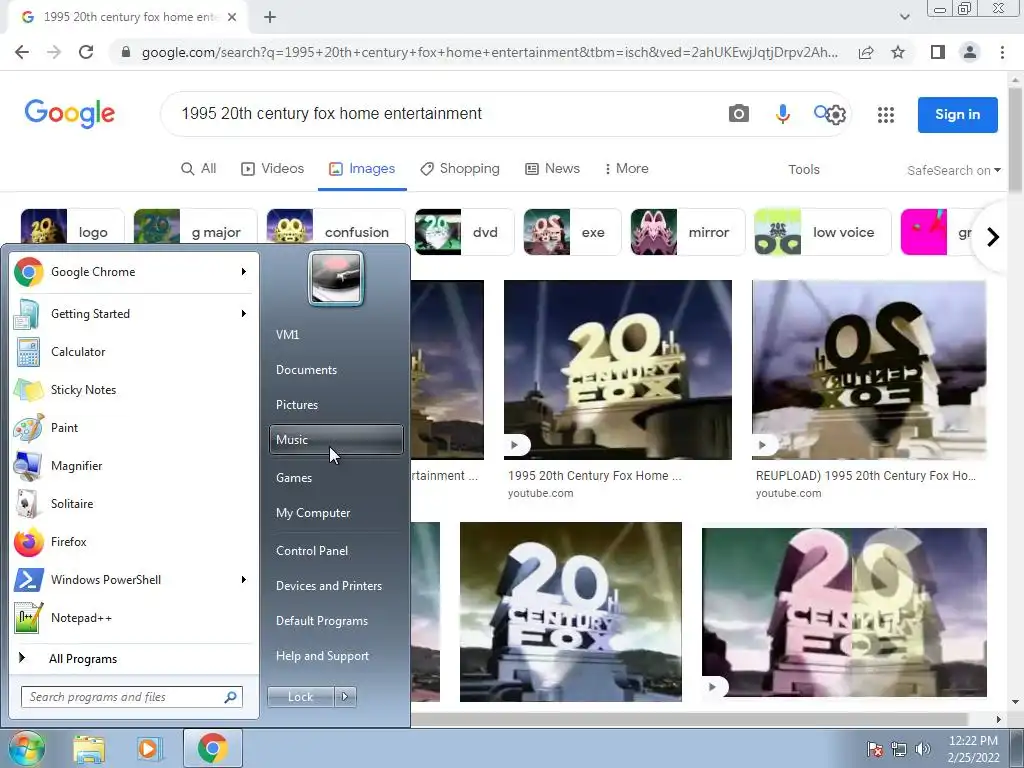
Task: Show next suggestion chips with arrow
Action: tap(993, 236)
